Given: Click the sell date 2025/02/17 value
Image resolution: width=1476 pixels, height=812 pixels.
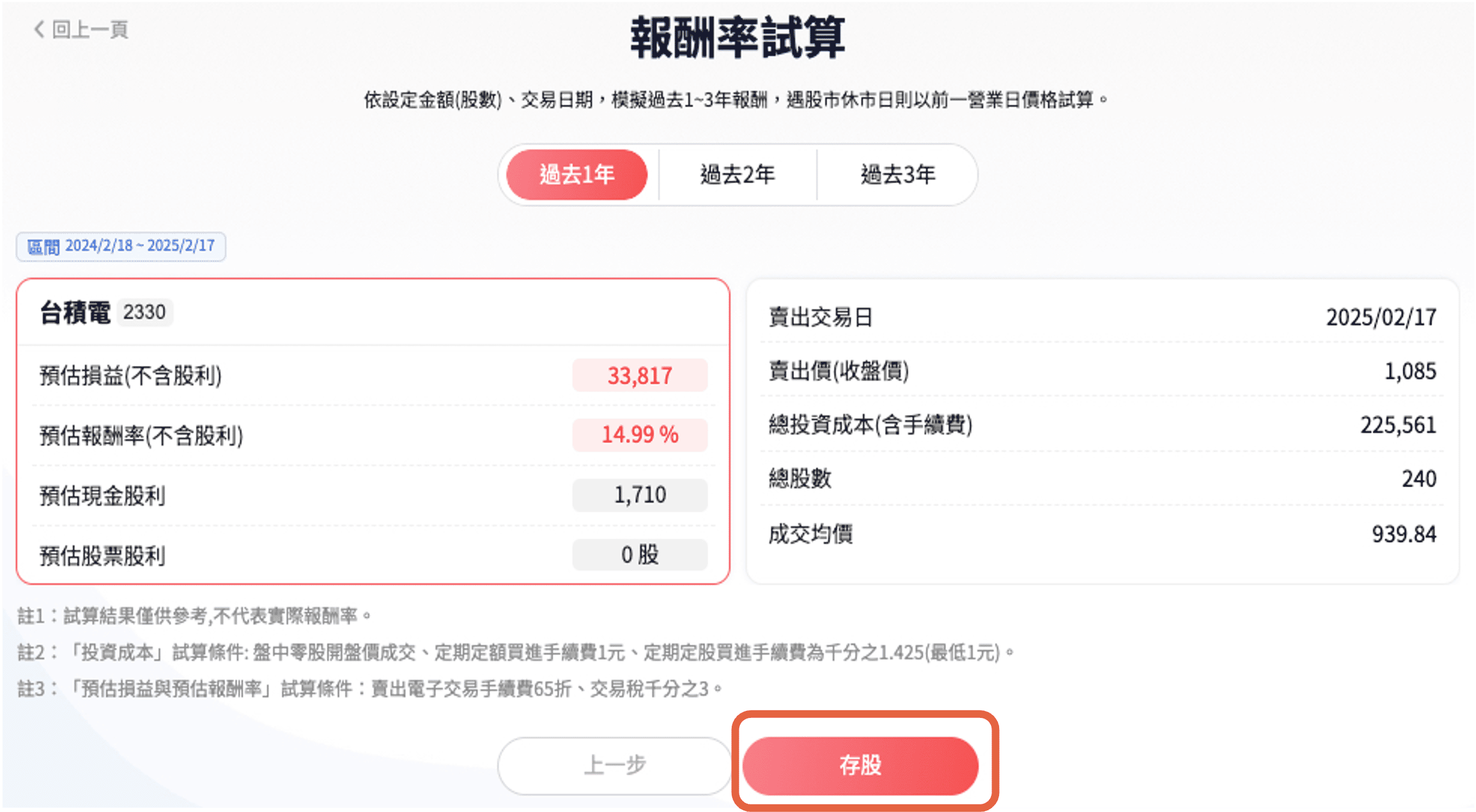Looking at the screenshot, I should [x=1381, y=318].
